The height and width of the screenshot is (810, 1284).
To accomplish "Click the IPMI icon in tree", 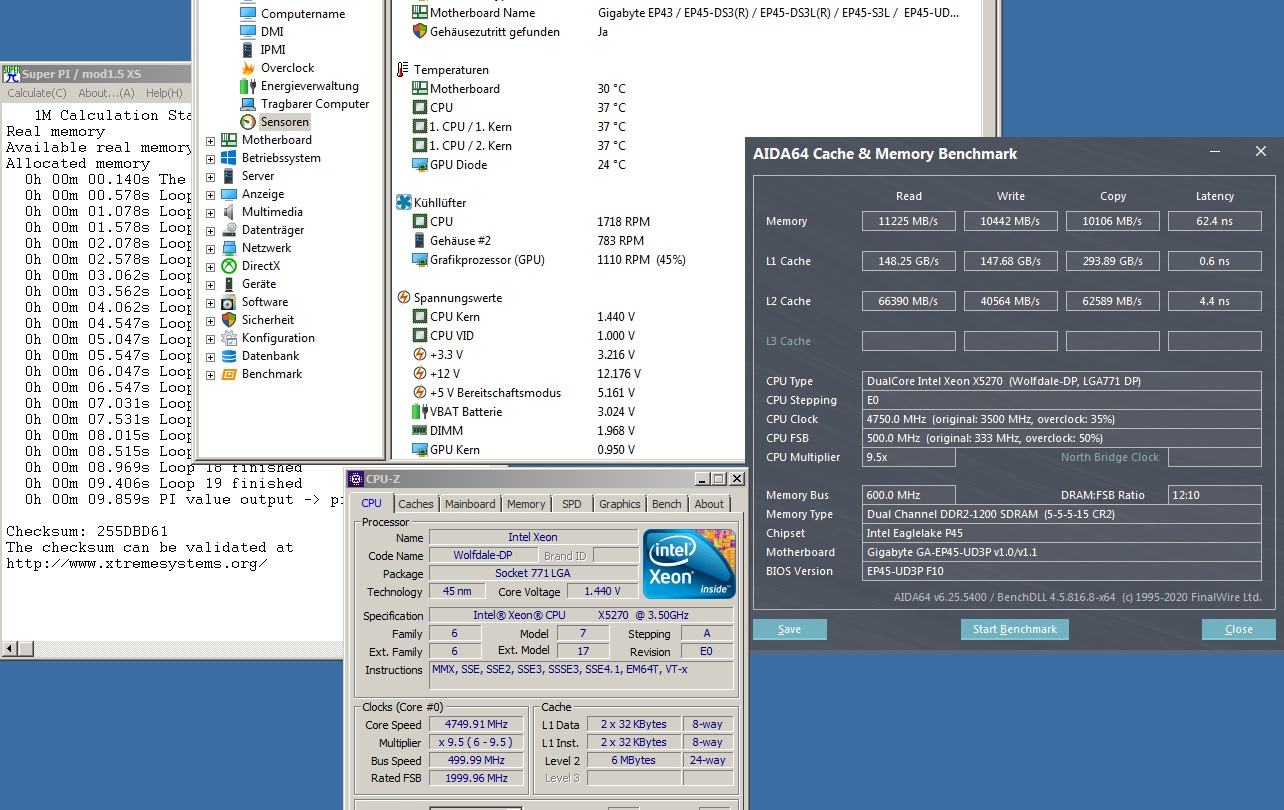I will 248,49.
